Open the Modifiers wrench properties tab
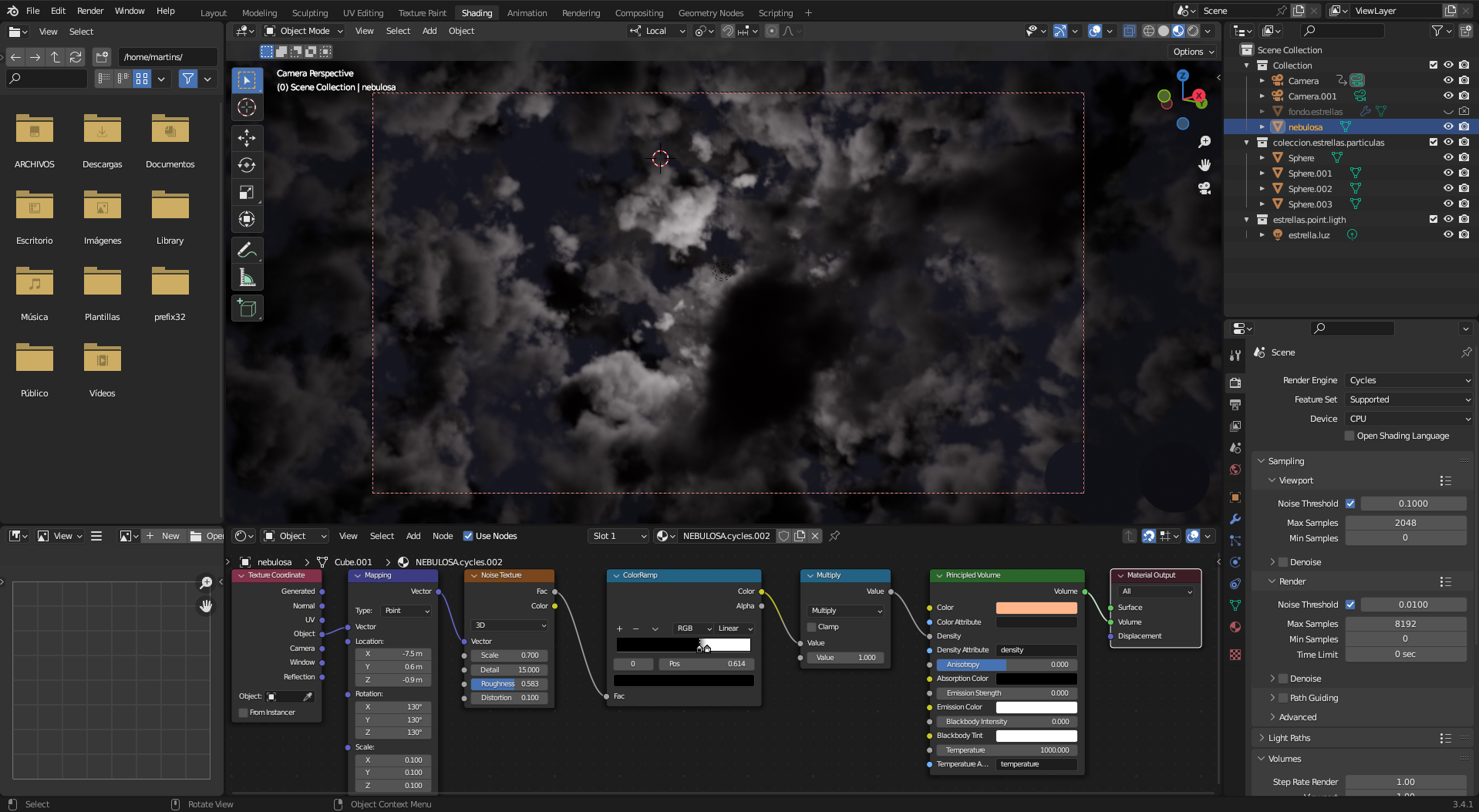The height and width of the screenshot is (812, 1479). 1235,519
